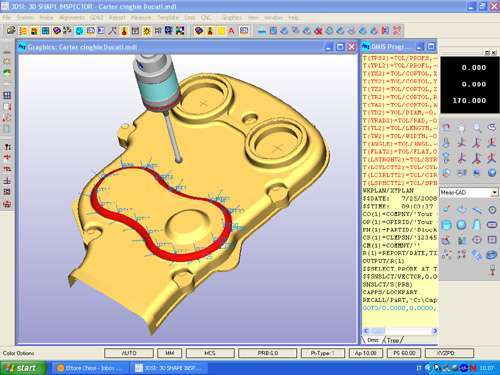Click the torus ring feature icon
The width and height of the screenshot is (500, 375).
[x=492, y=255]
